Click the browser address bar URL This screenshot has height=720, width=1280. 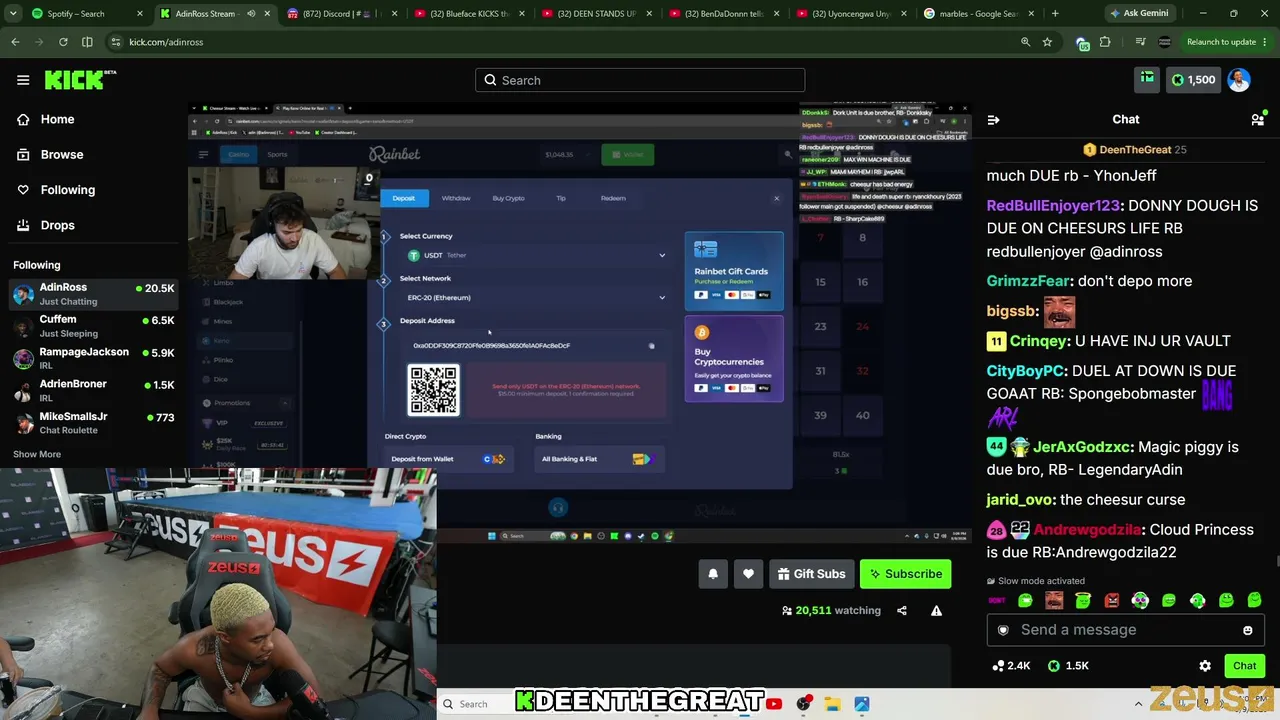click(x=166, y=42)
